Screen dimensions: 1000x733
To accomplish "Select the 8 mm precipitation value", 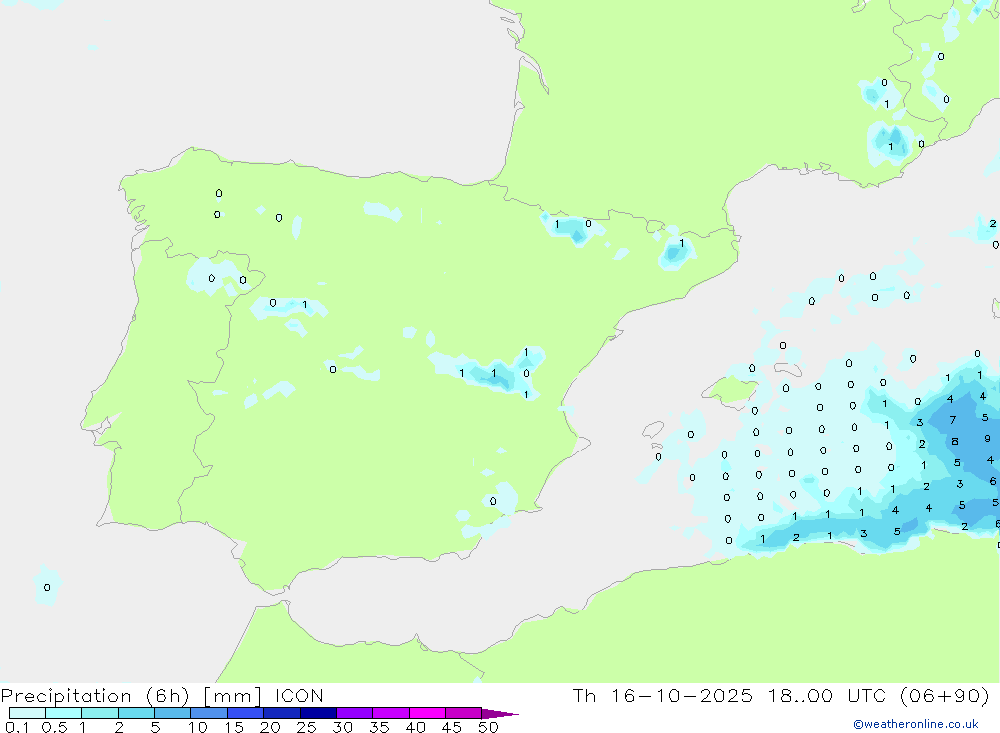I will [955, 441].
